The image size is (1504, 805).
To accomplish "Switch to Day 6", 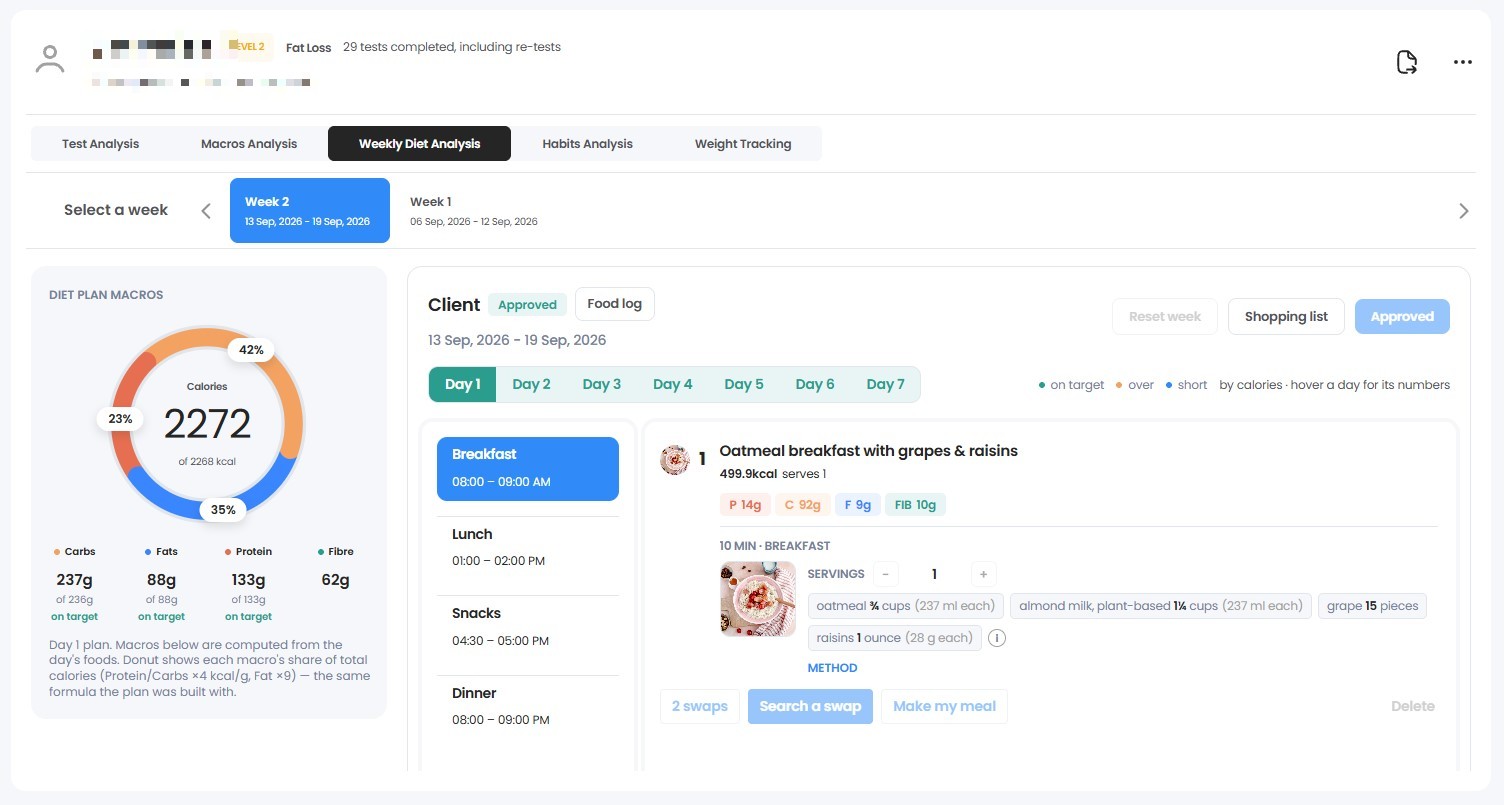I will (815, 384).
